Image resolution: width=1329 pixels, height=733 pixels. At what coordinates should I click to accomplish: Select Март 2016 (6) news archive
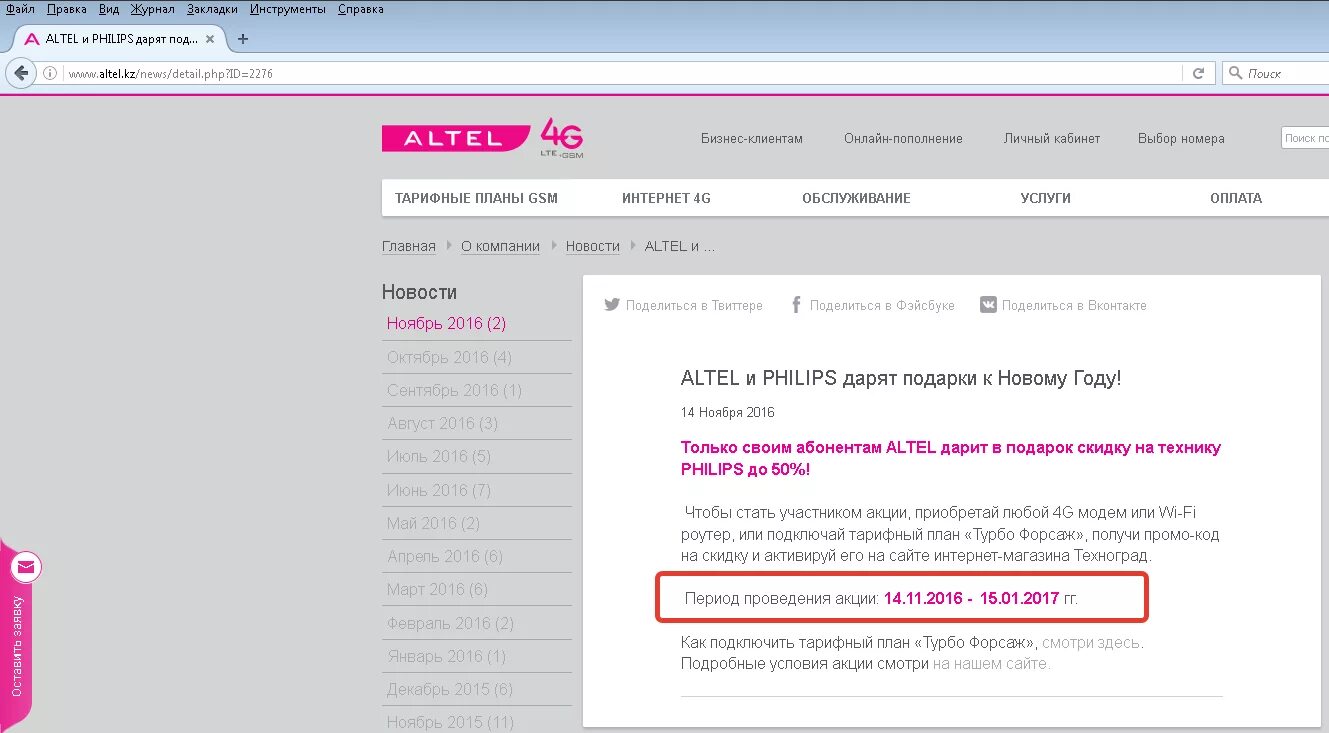437,589
